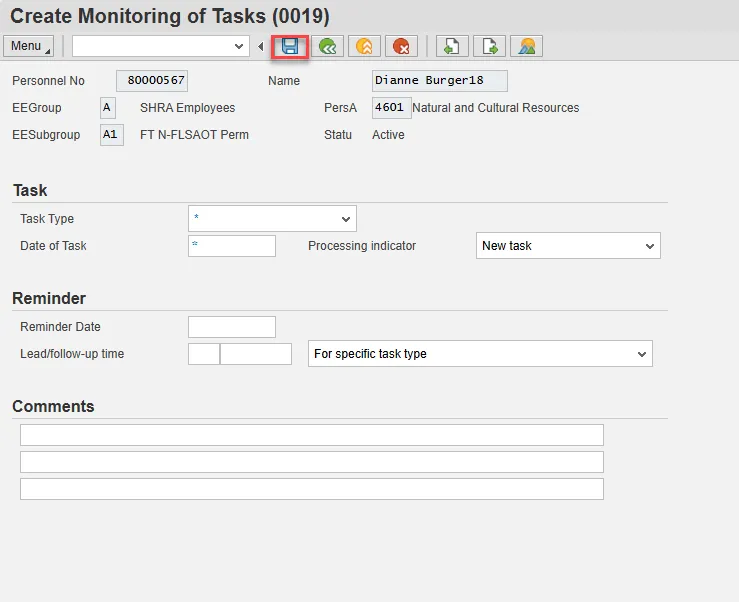
Task: Go to previous record icon
Action: pyautogui.click(x=452, y=46)
